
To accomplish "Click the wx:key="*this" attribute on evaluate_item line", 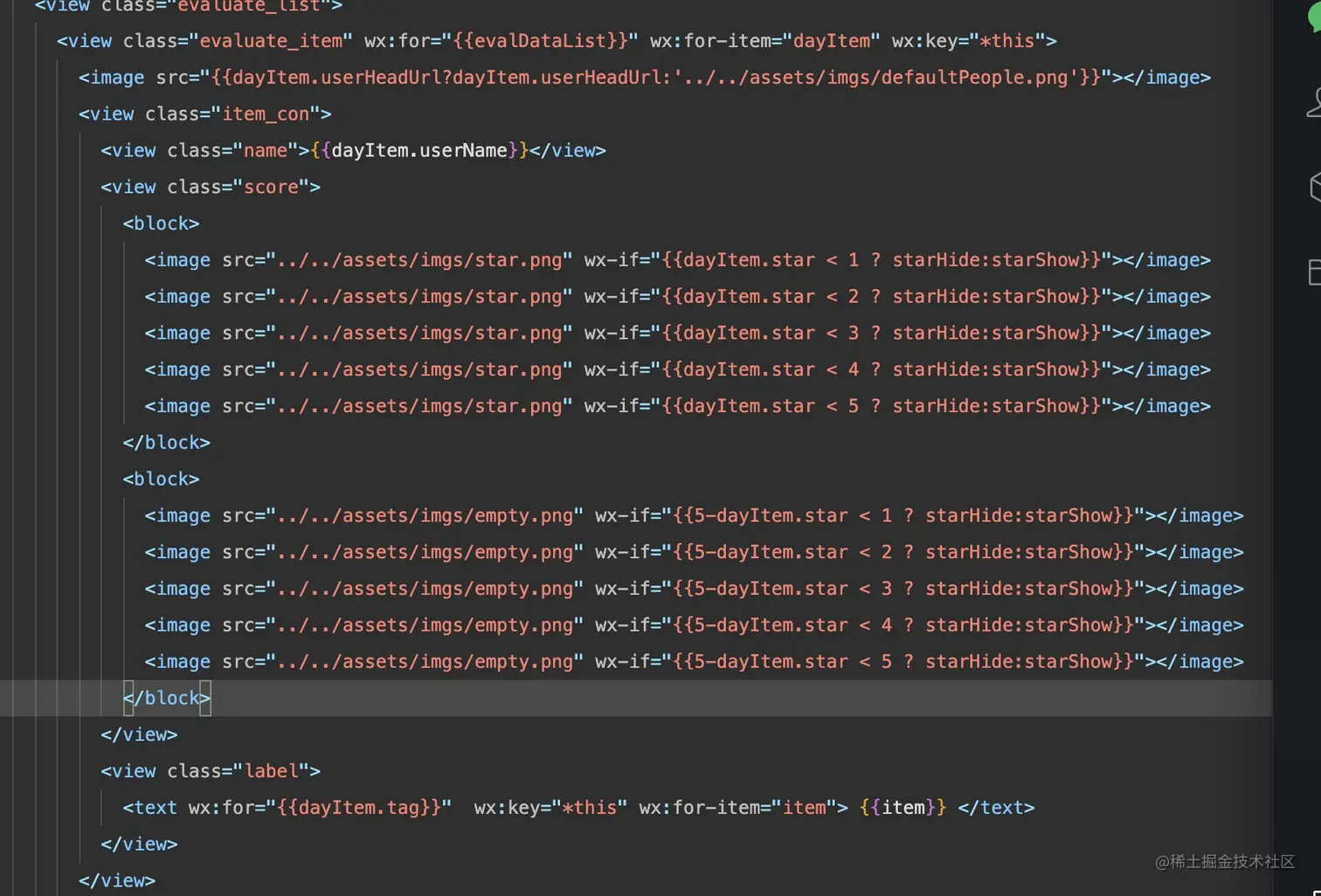I will 969,41.
